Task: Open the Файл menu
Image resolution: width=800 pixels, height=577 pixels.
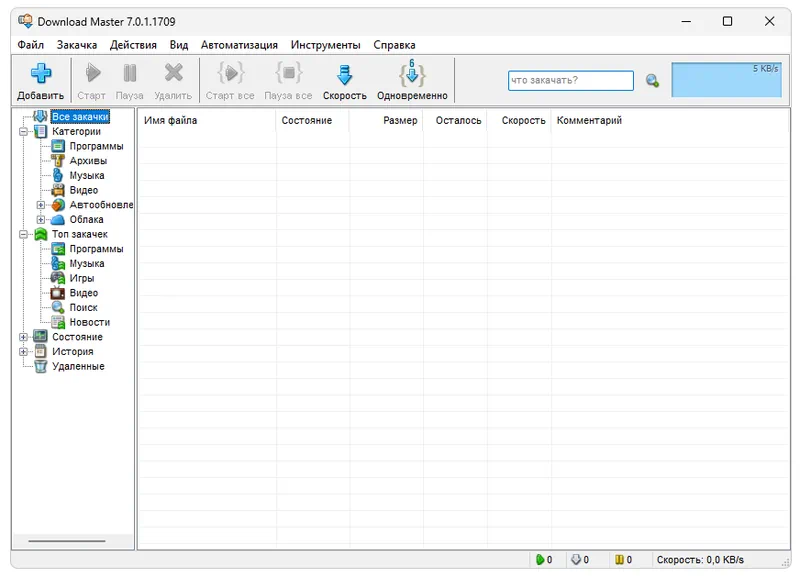Action: [x=31, y=45]
